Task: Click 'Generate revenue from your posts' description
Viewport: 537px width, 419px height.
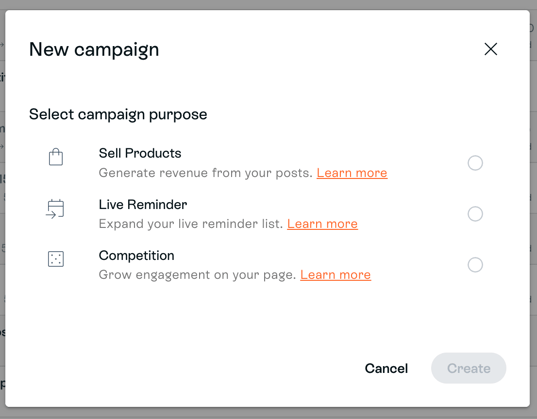Action: 205,173
